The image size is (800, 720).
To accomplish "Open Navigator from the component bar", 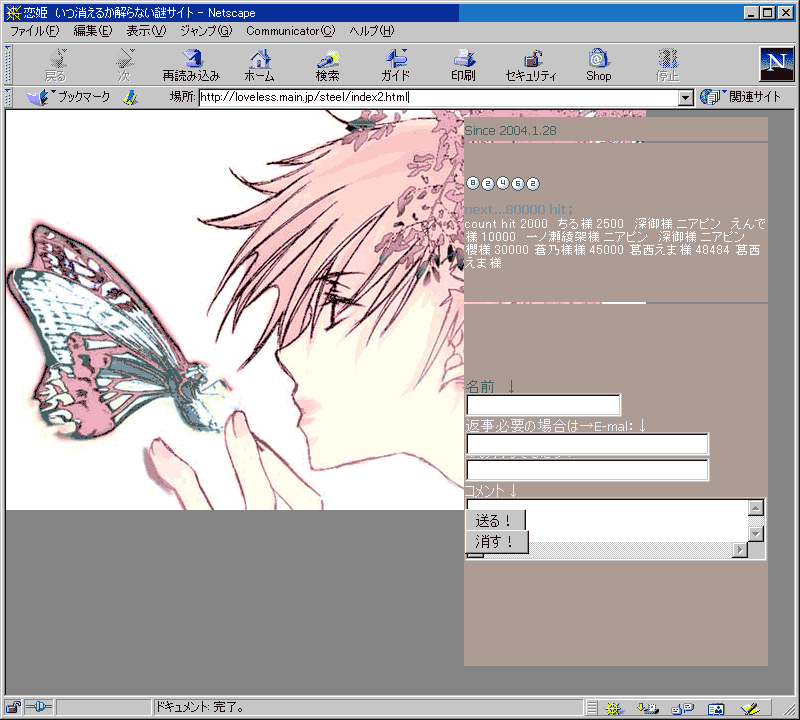I will [x=614, y=708].
